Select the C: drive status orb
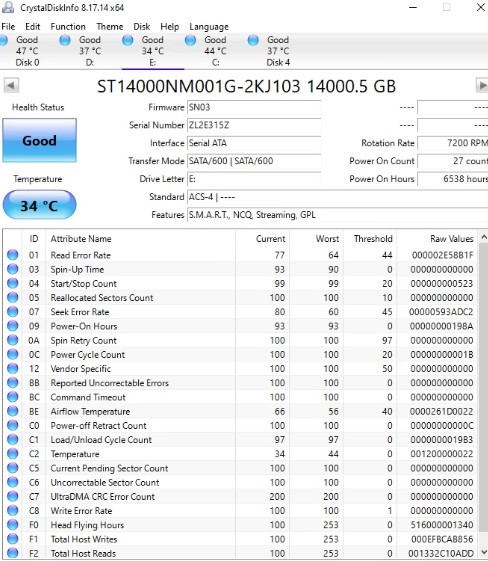Screen dimensions: 488x561 (x=190, y=40)
